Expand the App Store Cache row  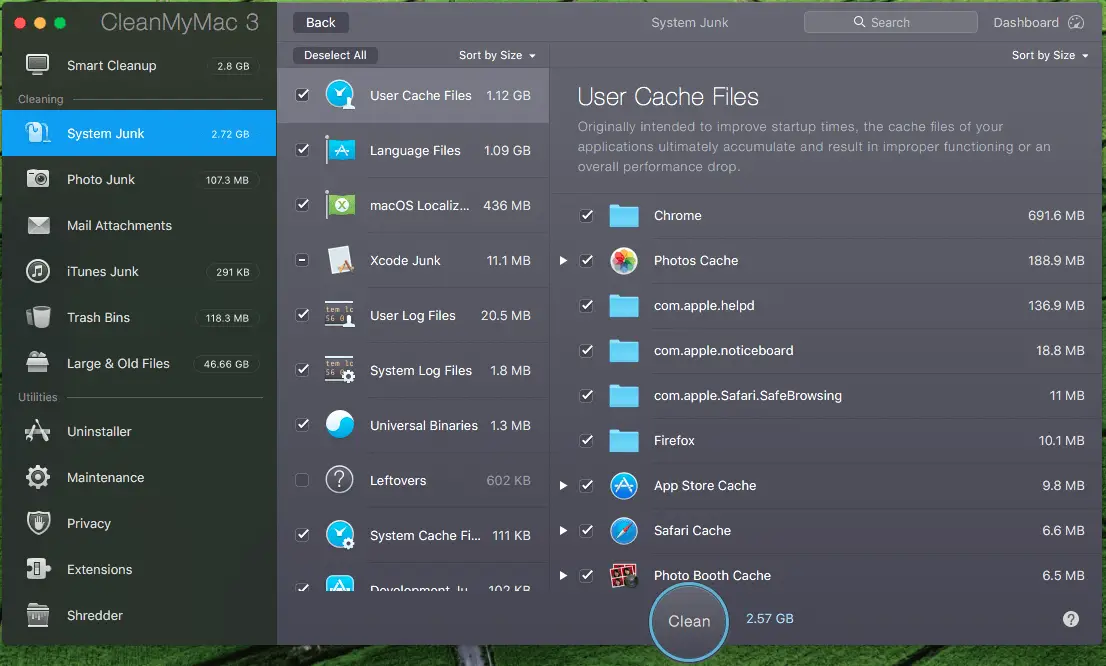[563, 485]
